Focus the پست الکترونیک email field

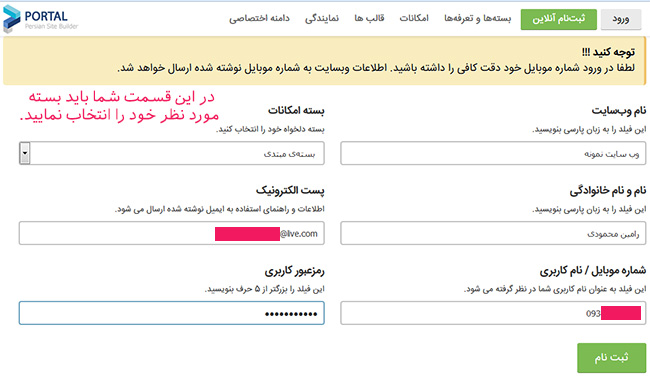click(172, 233)
